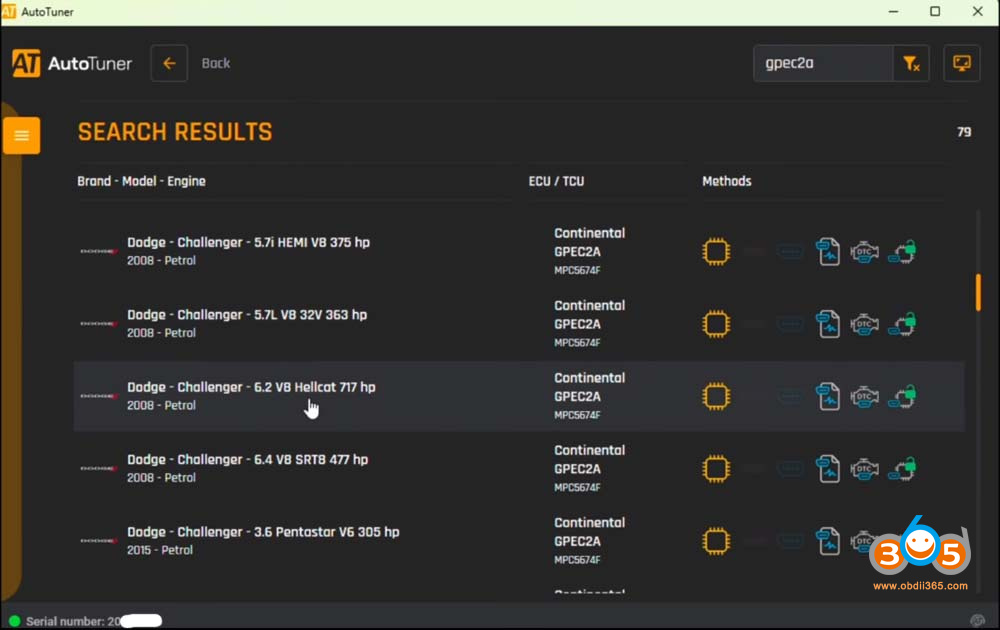
Task: Click the file icon for 6.4 V8 SRT8
Action: pos(828,469)
